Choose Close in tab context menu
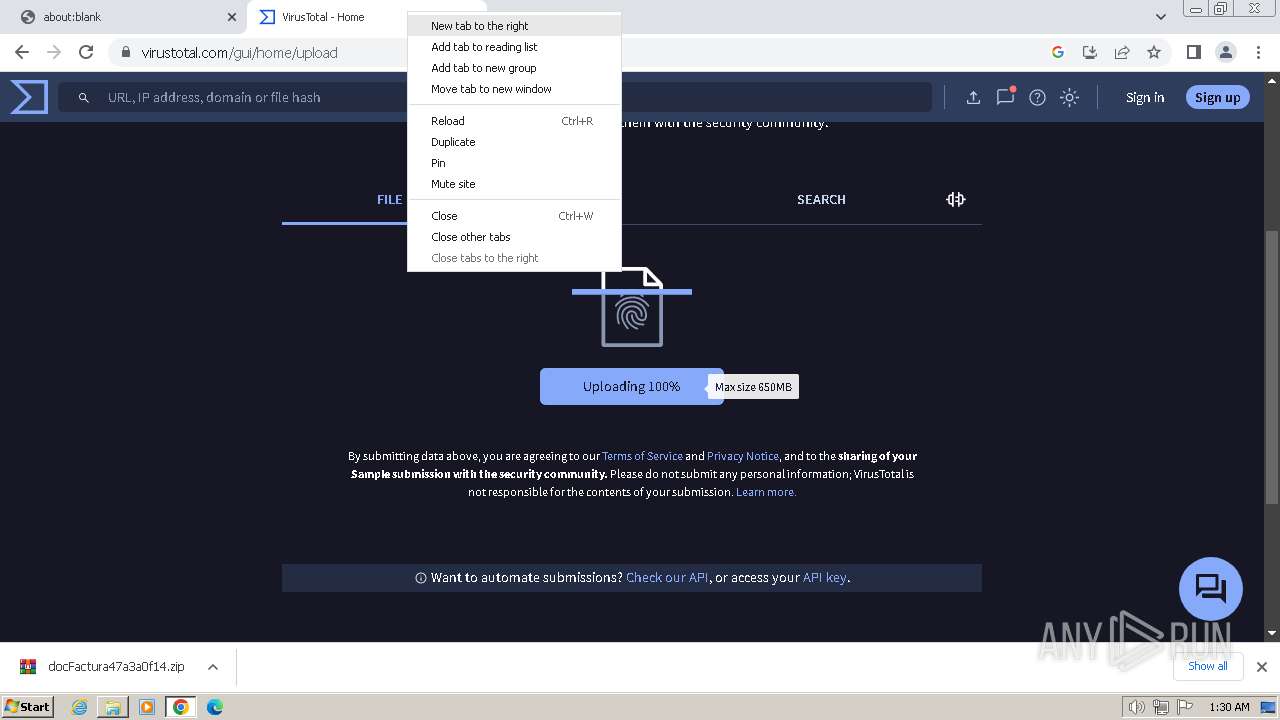Viewport: 1280px width, 720px height. [x=514, y=216]
